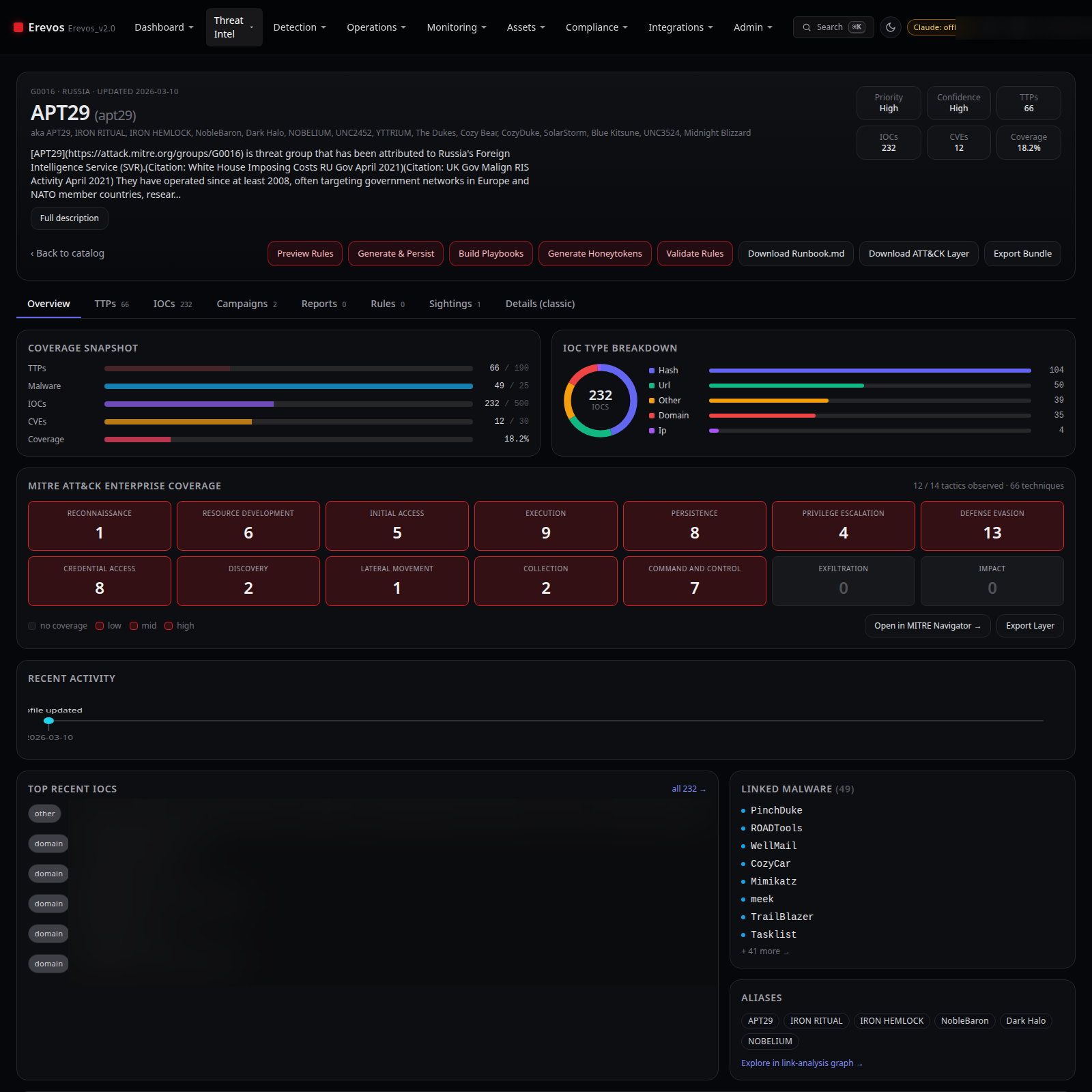Switch to Details (classic) tab
Image resolution: width=1092 pixels, height=1092 pixels.
tap(541, 304)
